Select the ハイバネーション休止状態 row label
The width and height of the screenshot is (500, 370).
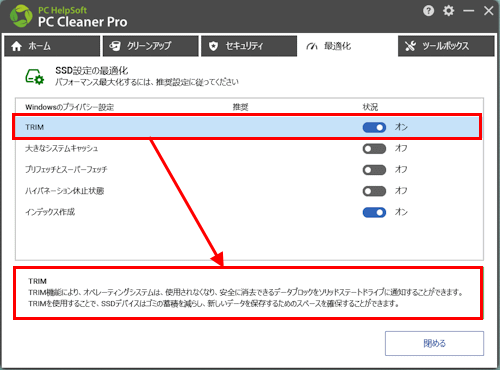coord(65,191)
